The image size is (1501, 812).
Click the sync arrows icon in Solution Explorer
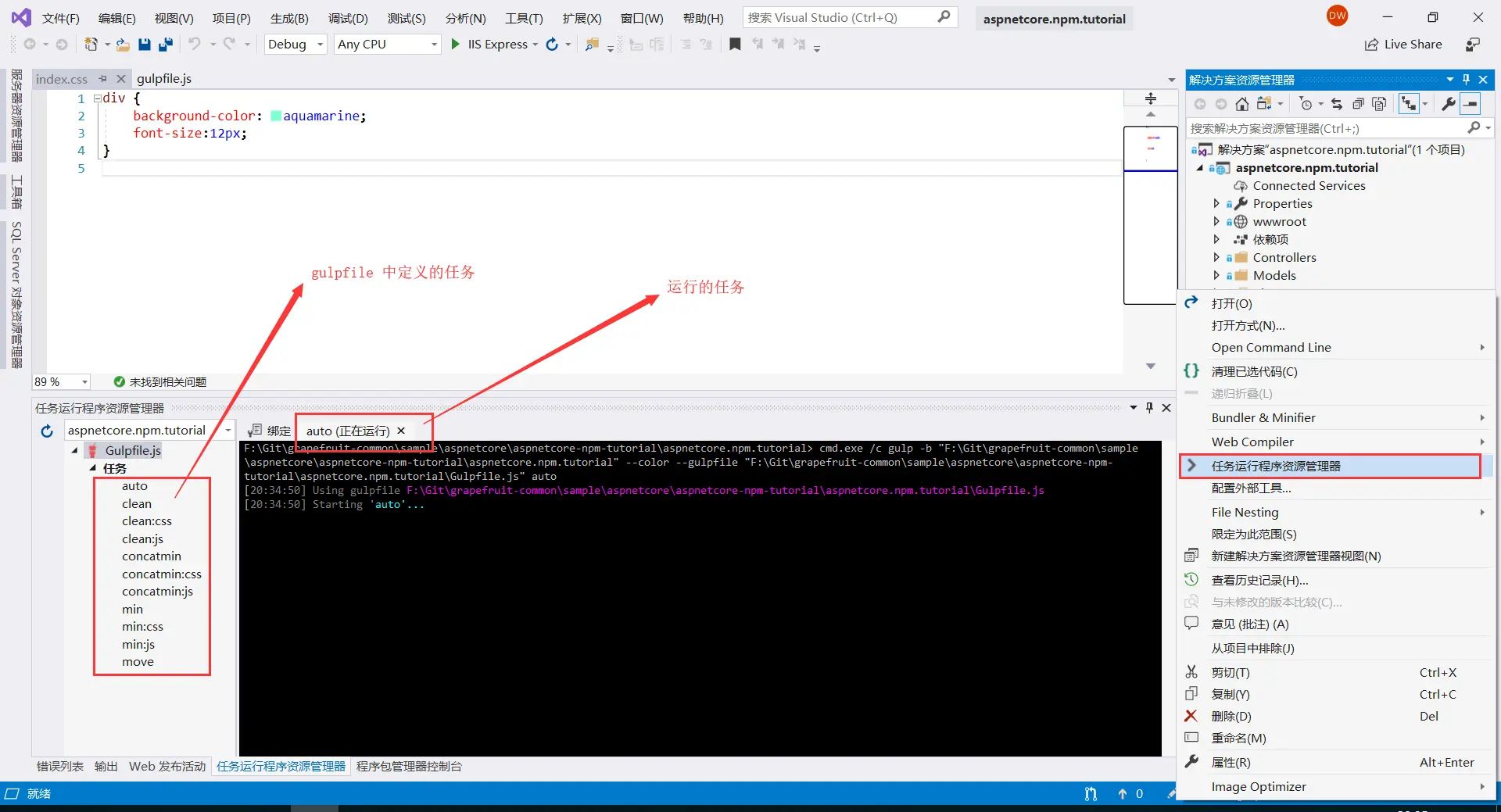click(x=1337, y=104)
